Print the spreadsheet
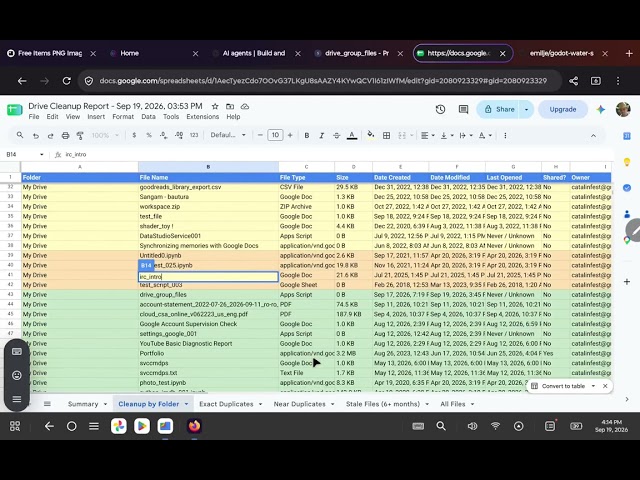Screen dimensions: 640x480 65,136
